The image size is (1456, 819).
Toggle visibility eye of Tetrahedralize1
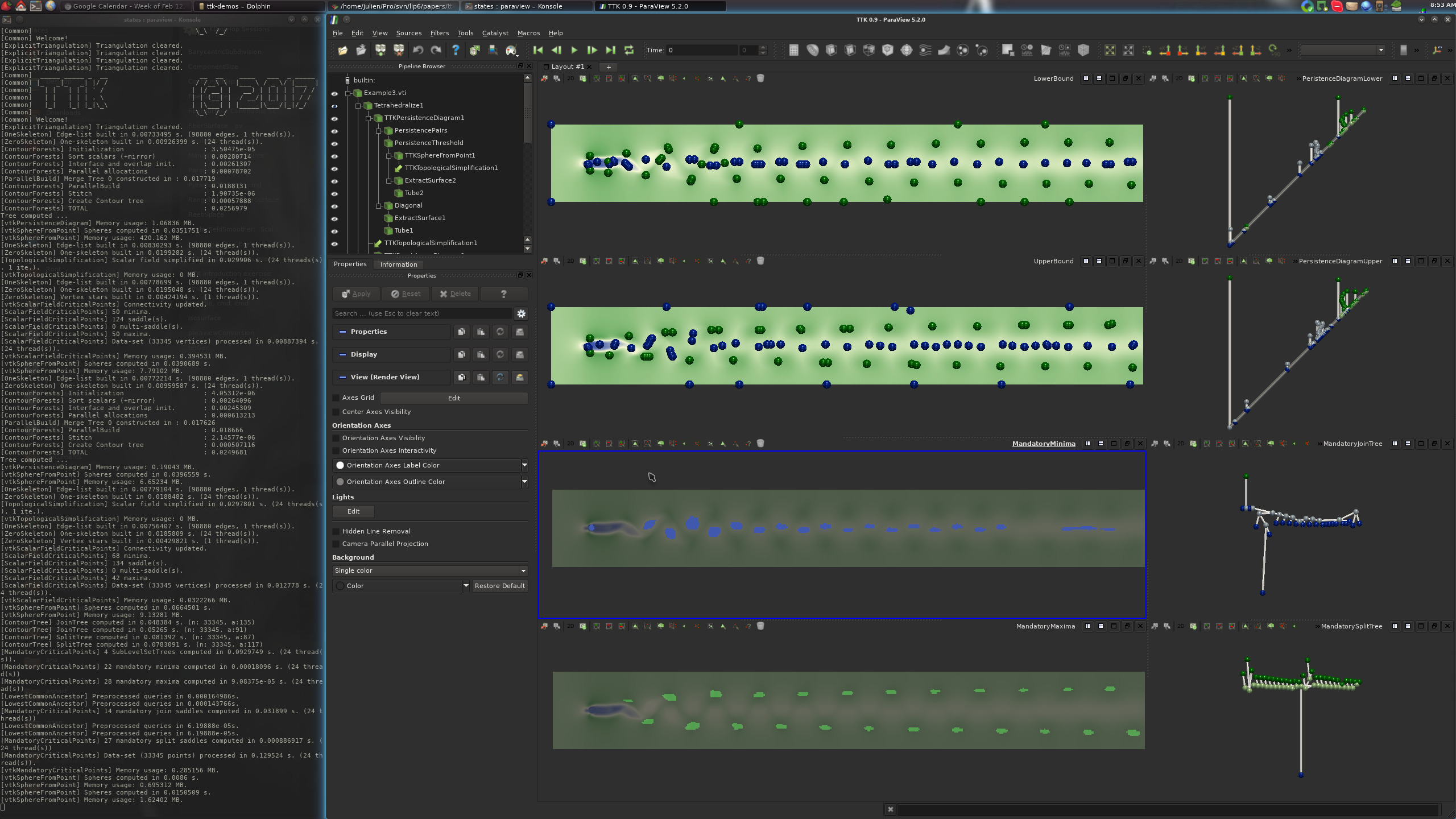pyautogui.click(x=334, y=106)
